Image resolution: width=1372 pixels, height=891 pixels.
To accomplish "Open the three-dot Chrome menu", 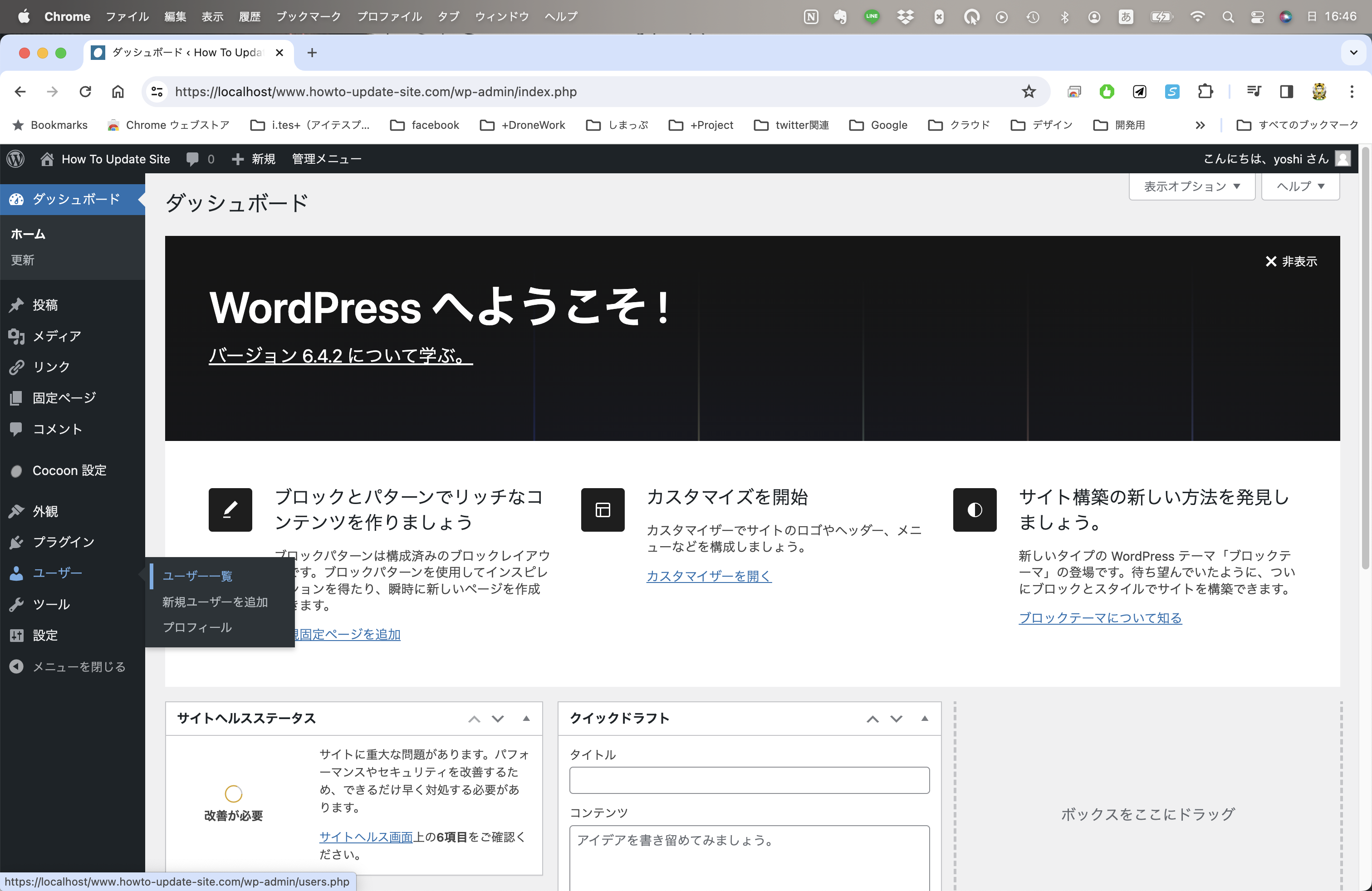I will tap(1352, 92).
